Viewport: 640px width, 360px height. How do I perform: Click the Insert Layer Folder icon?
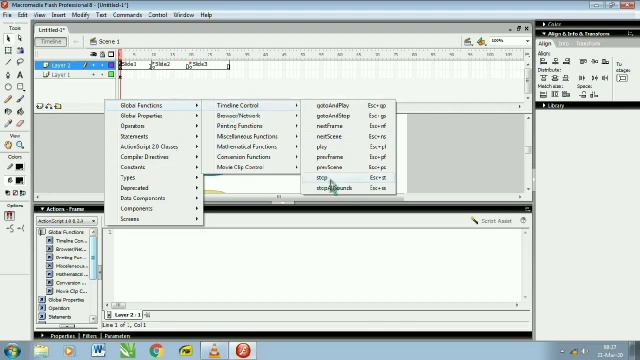(x=58, y=106)
